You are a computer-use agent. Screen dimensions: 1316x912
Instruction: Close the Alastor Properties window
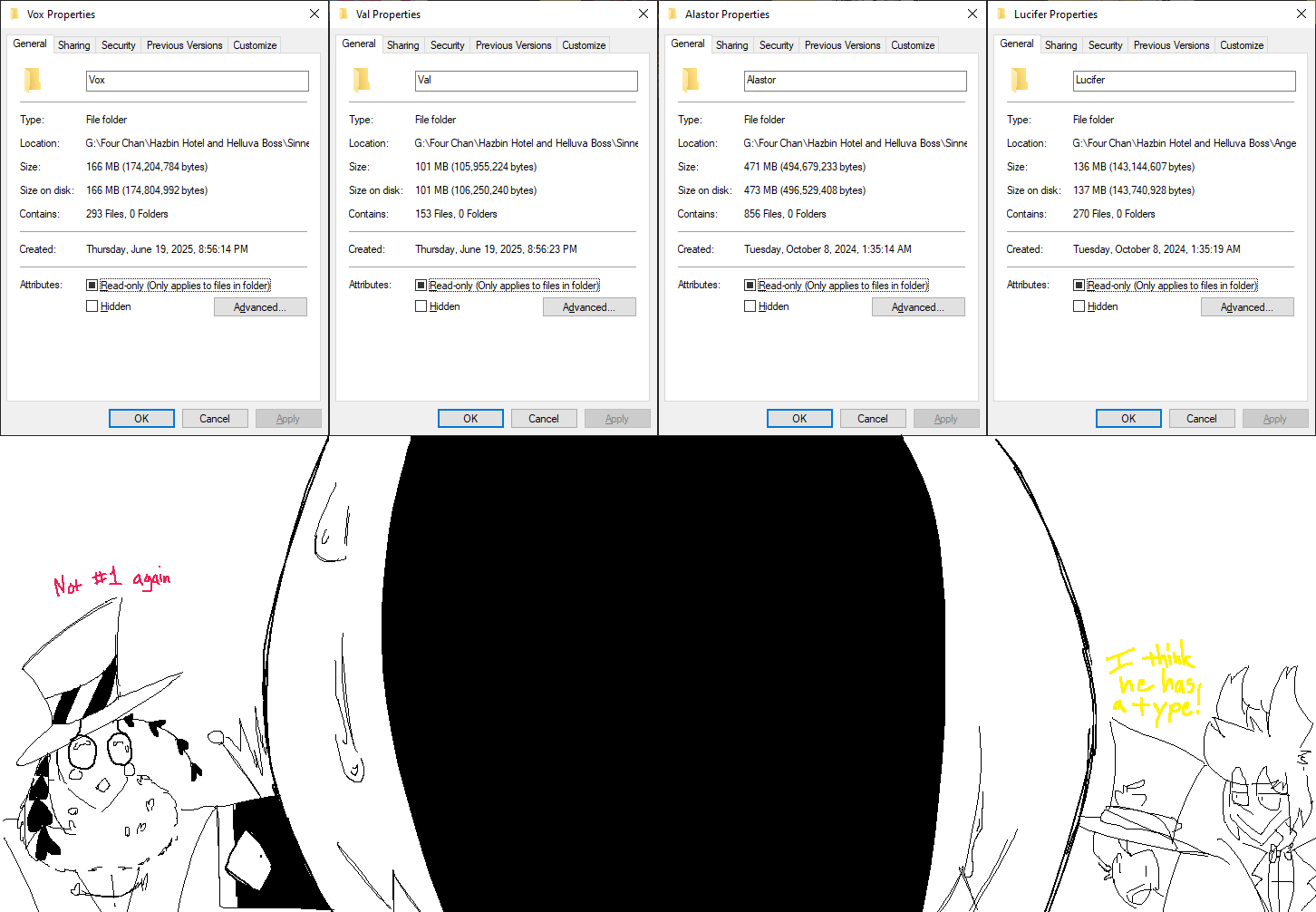click(972, 14)
